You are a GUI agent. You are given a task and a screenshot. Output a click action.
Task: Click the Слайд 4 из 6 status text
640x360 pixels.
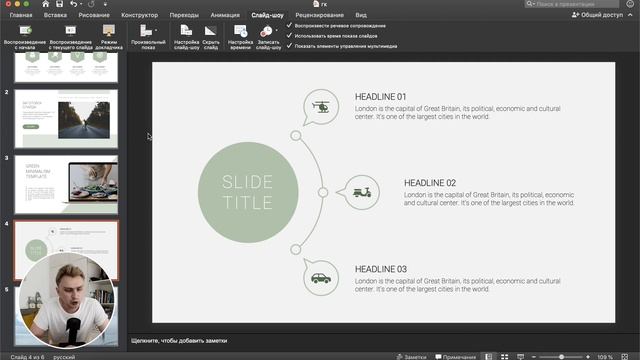(27, 357)
